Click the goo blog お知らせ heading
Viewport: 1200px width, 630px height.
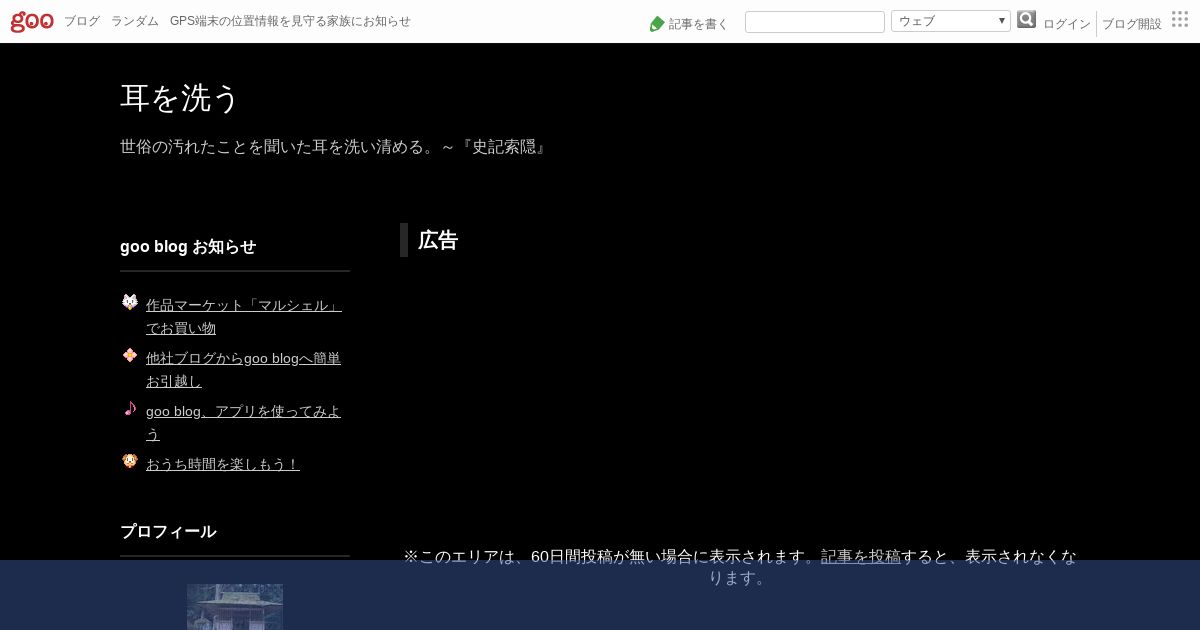click(x=188, y=246)
